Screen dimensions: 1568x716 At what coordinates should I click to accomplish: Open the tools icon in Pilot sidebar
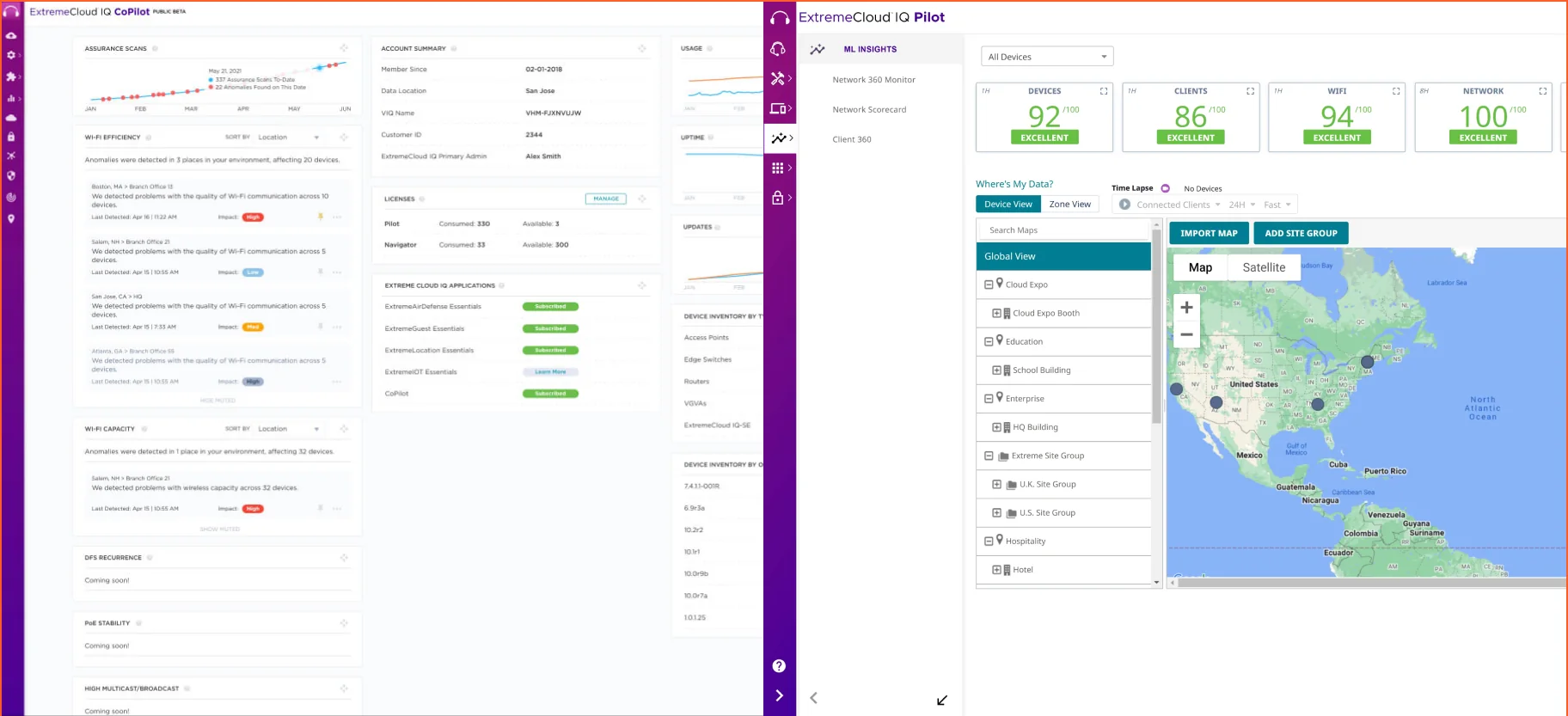[778, 78]
